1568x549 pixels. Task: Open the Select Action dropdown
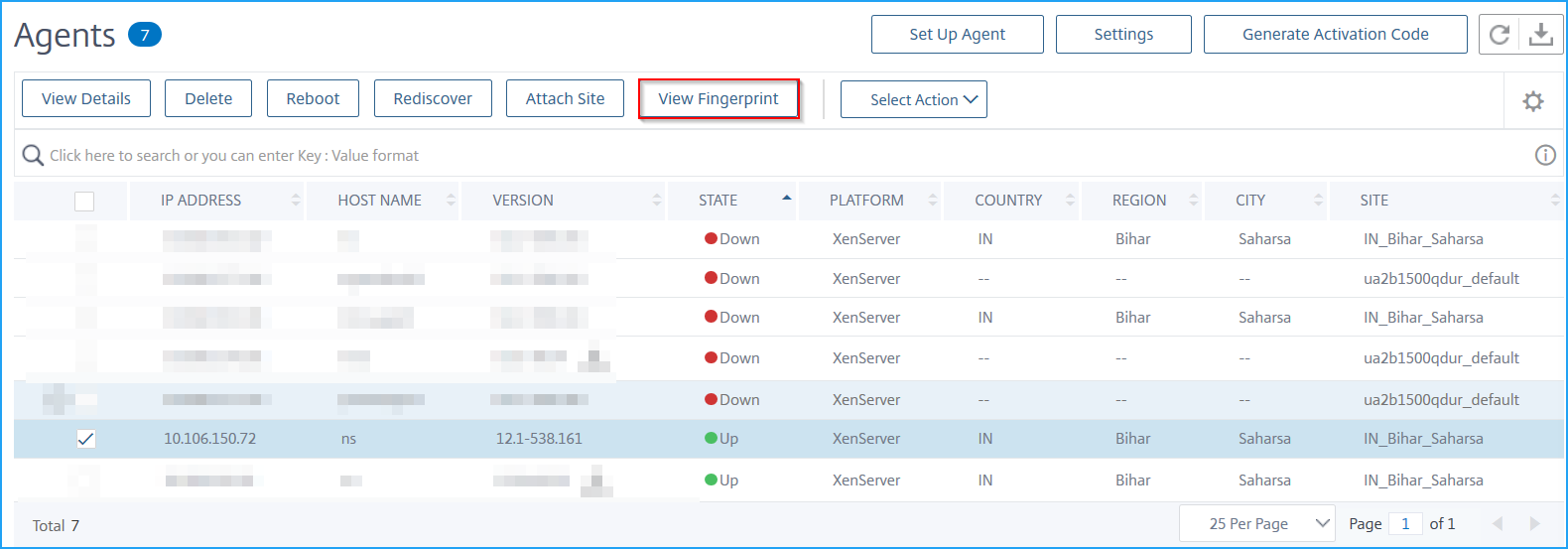[x=914, y=99]
